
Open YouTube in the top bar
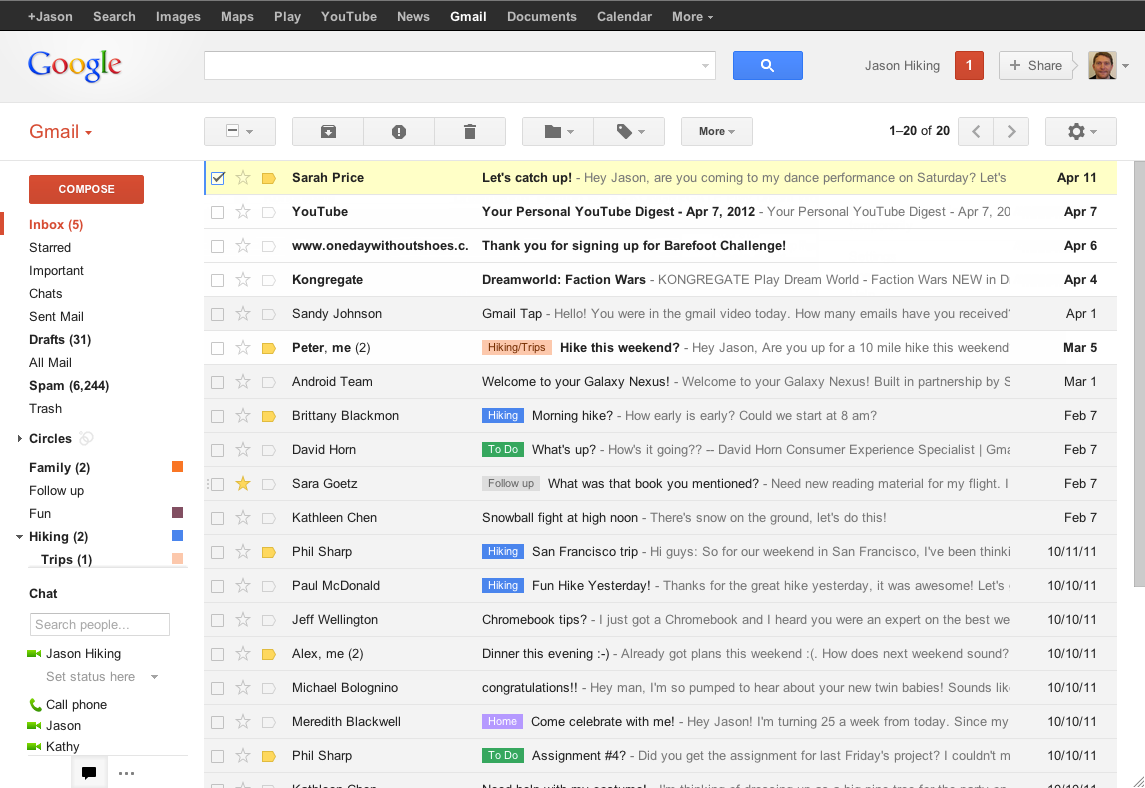349,16
